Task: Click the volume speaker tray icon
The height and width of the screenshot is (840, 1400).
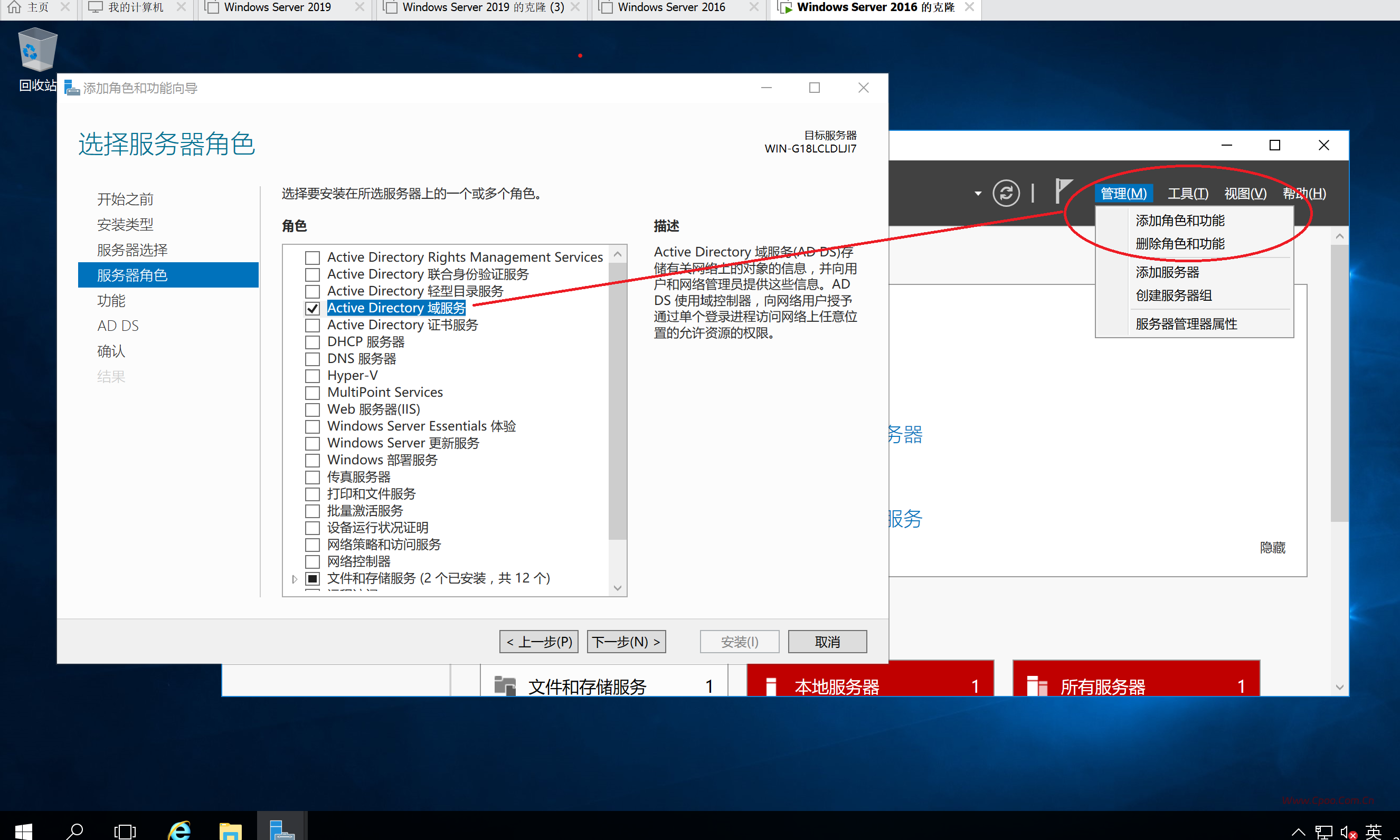Action: [1349, 832]
